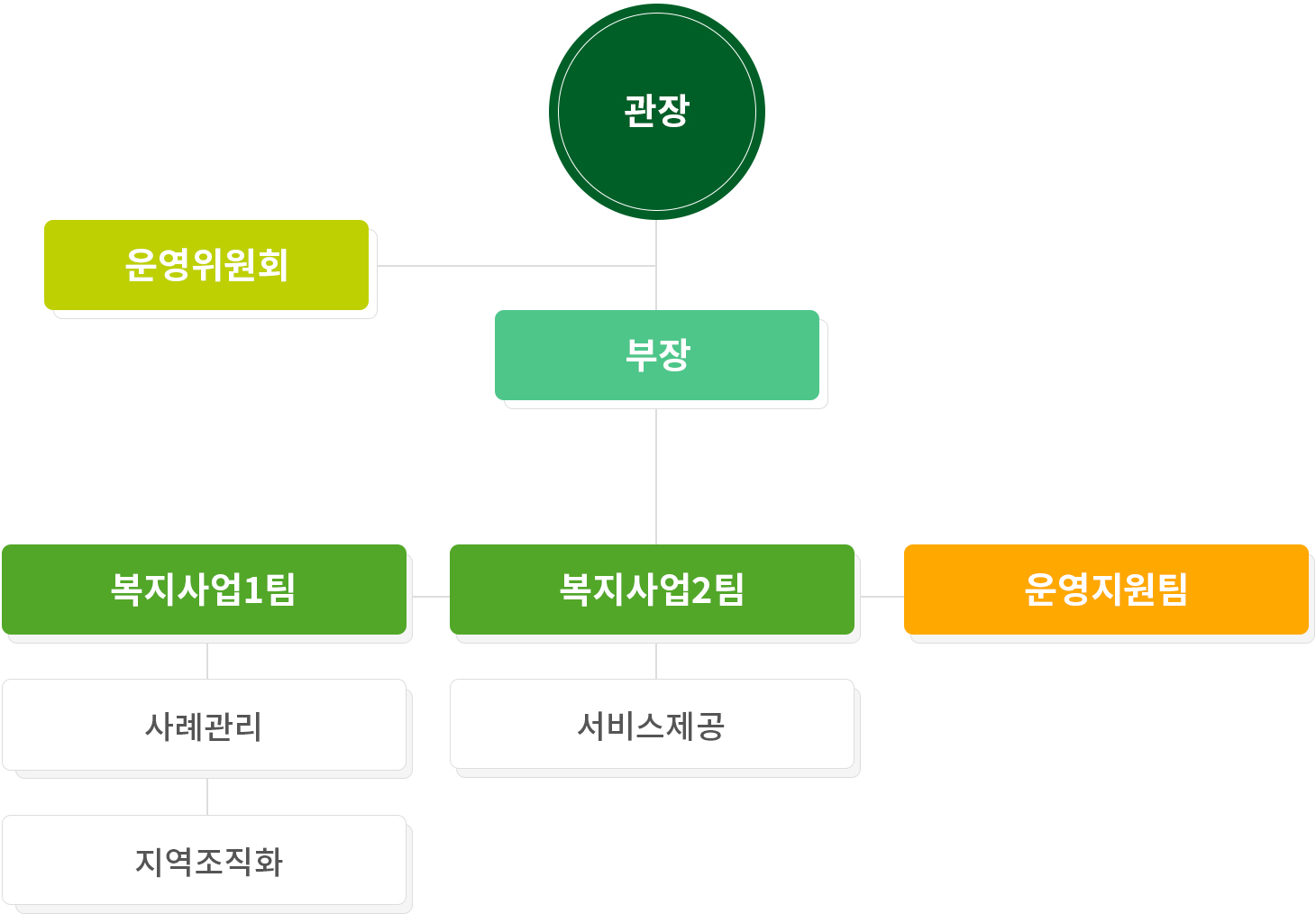Click connector between 복지사업2팀 and 운영지원팀

[882, 597]
